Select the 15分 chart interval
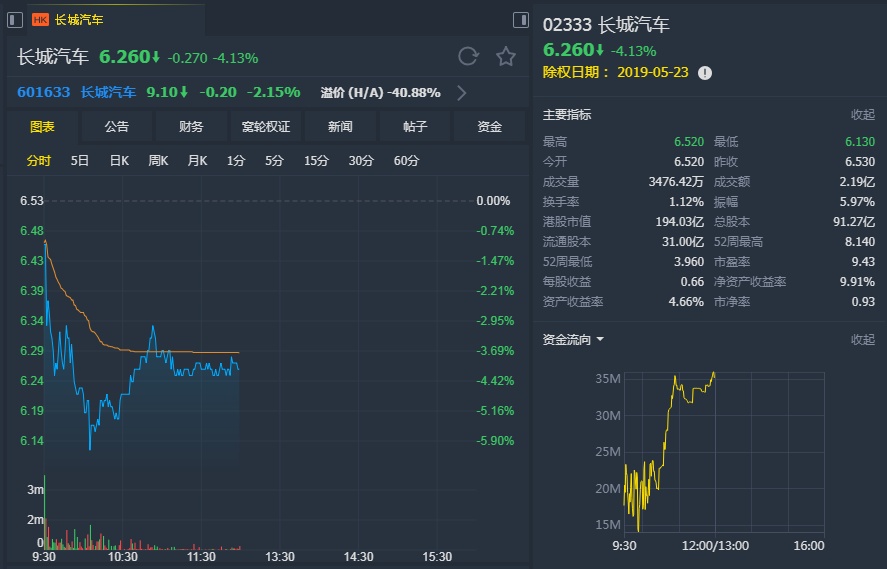The width and height of the screenshot is (887, 569). pos(316,161)
